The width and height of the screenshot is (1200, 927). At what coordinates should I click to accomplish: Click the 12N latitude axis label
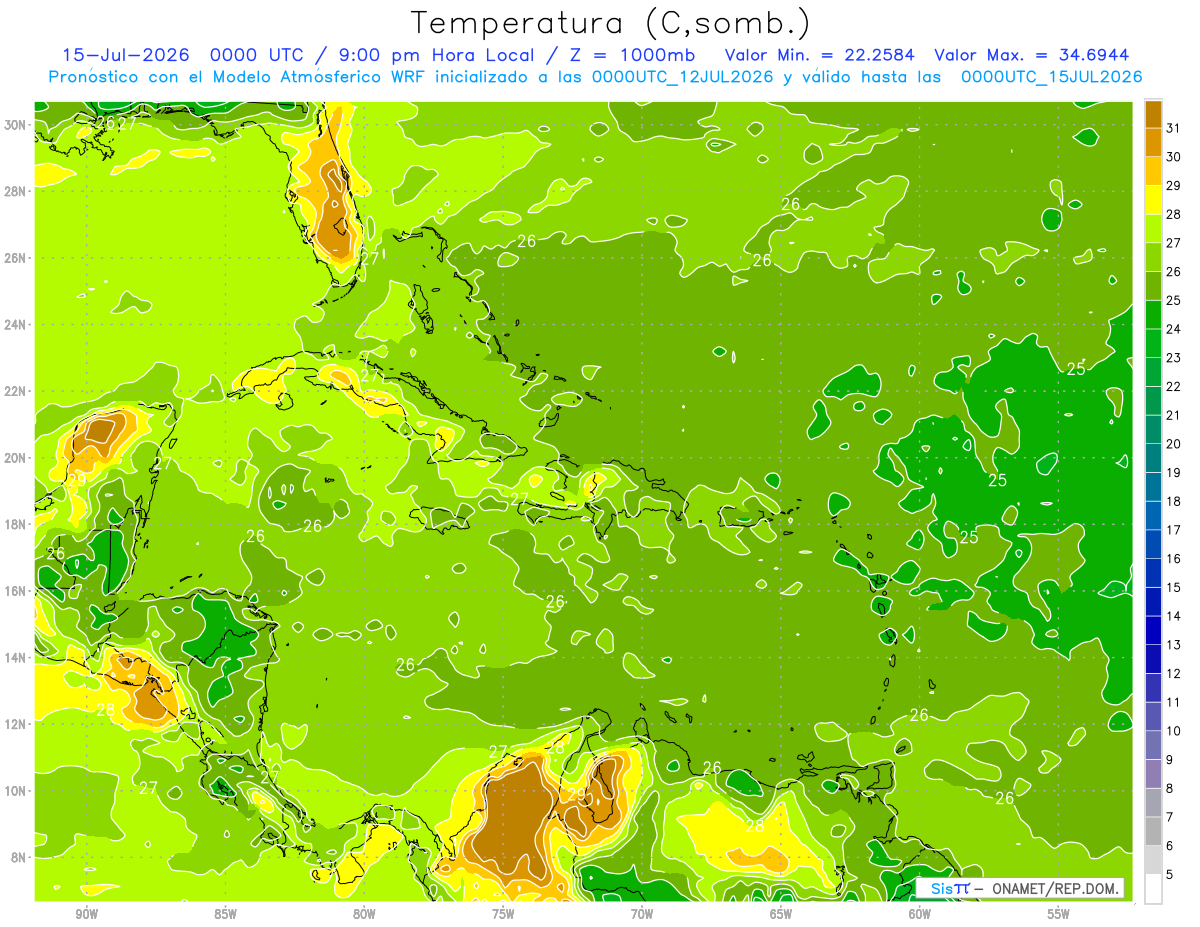16,723
